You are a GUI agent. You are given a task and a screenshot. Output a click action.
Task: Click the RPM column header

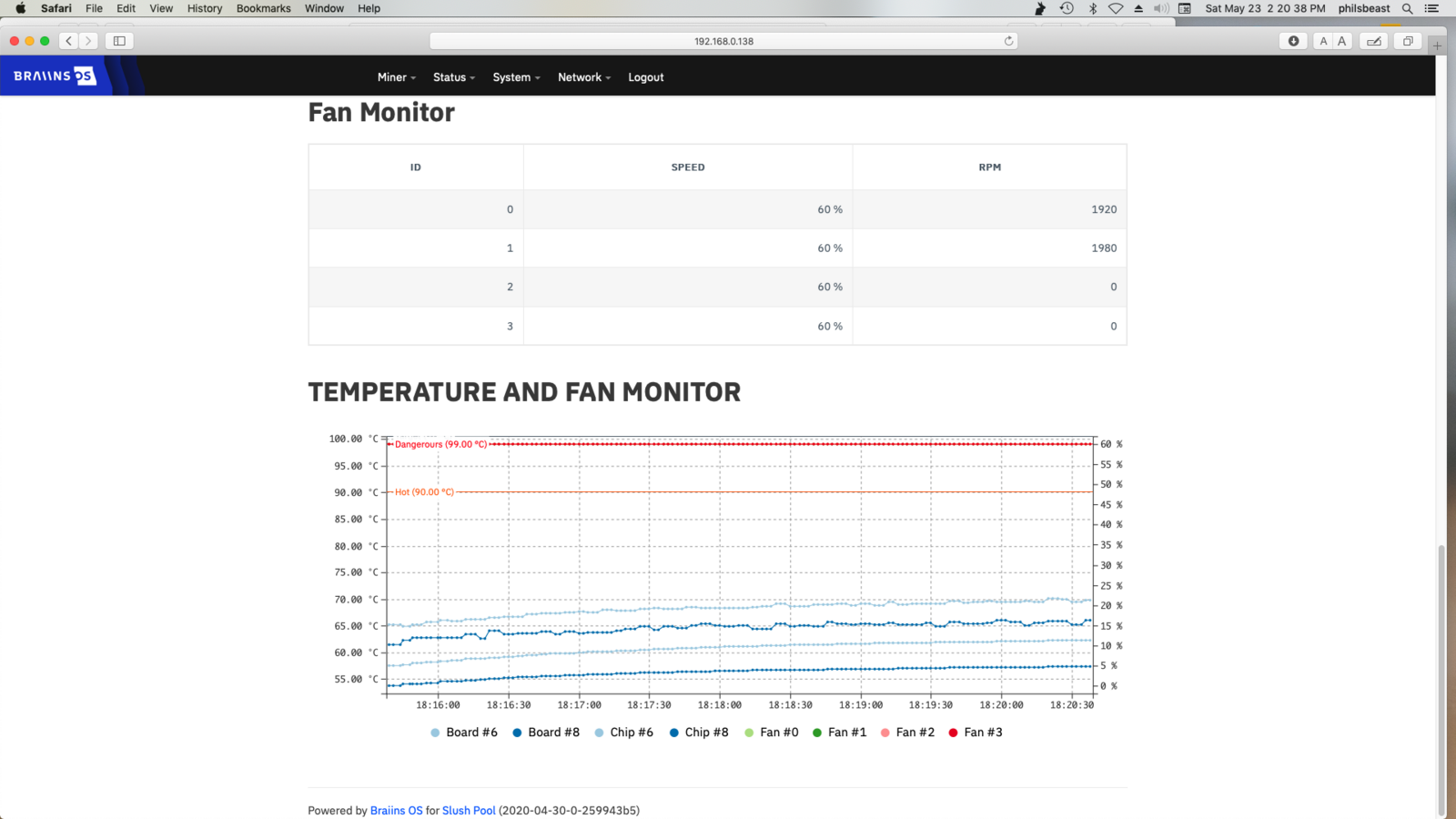point(990,167)
